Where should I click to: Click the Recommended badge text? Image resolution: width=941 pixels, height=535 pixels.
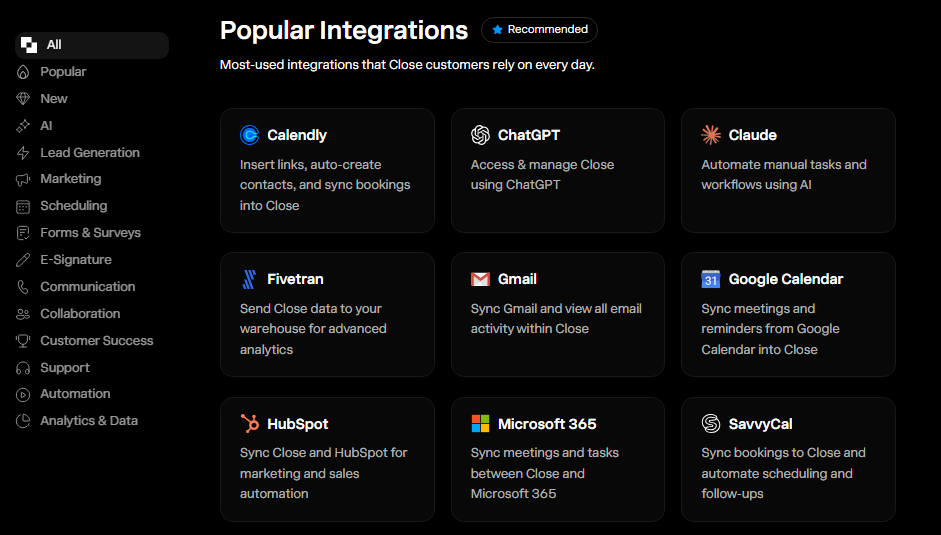pos(548,29)
